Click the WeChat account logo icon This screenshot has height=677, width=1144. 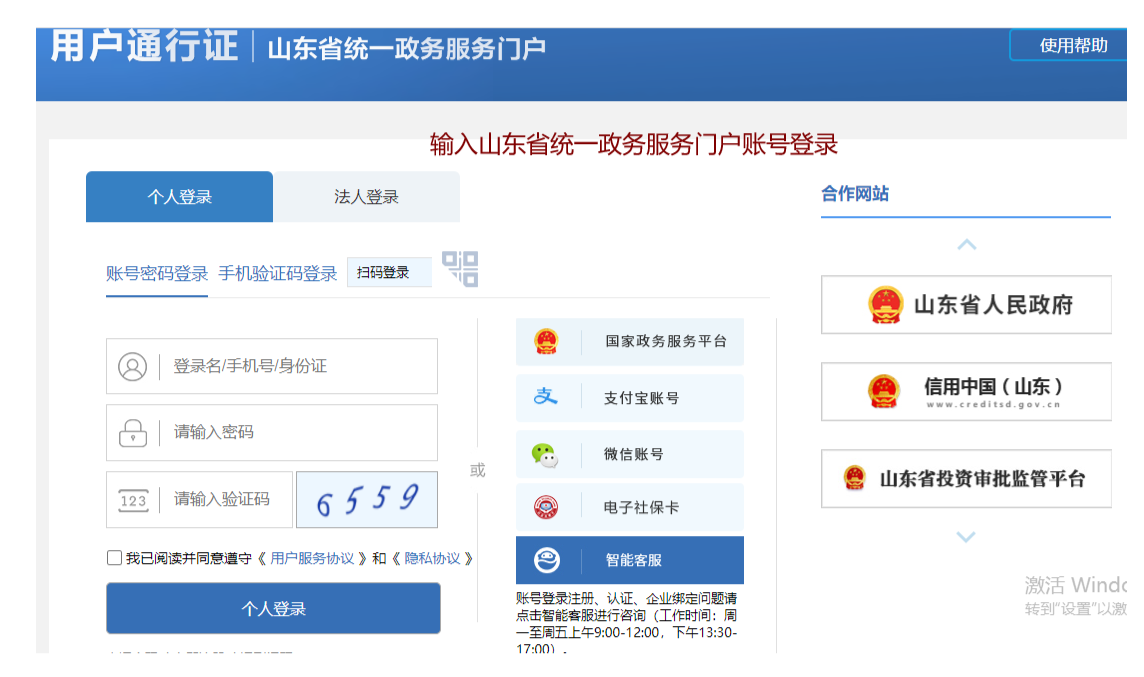(545, 454)
